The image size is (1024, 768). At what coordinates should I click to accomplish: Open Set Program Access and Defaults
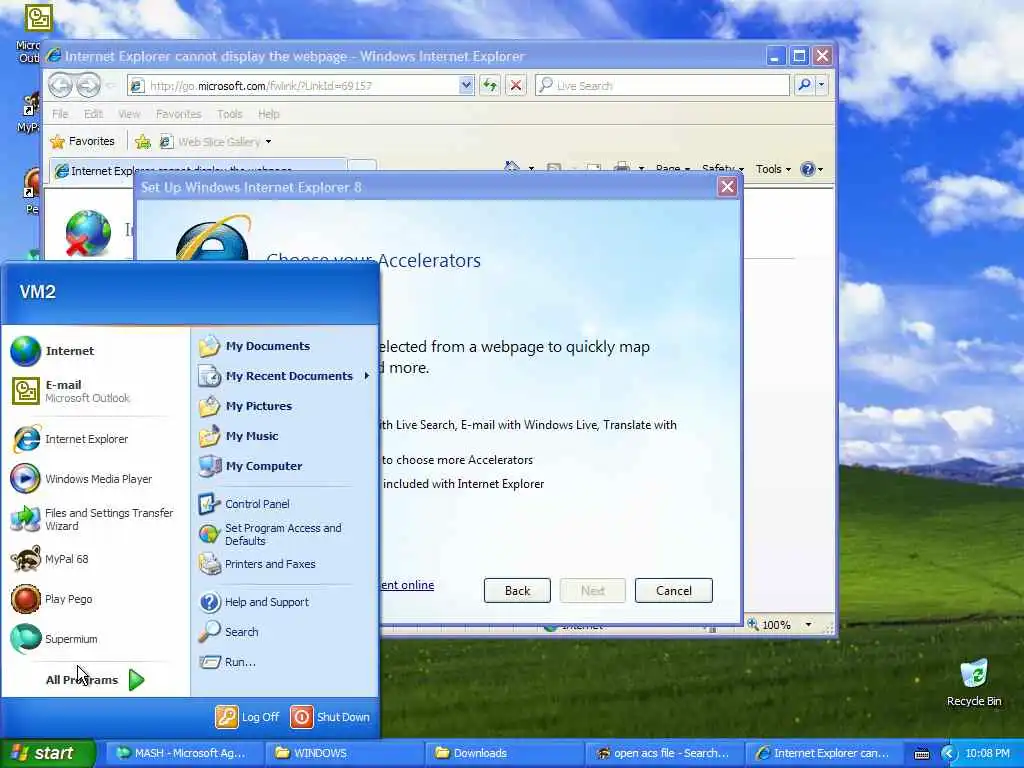(269, 534)
